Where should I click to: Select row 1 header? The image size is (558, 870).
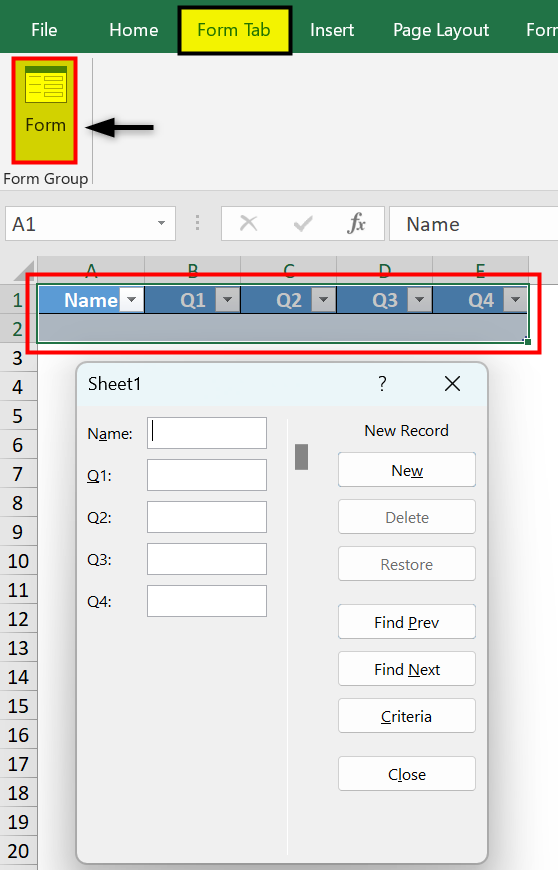point(18,300)
